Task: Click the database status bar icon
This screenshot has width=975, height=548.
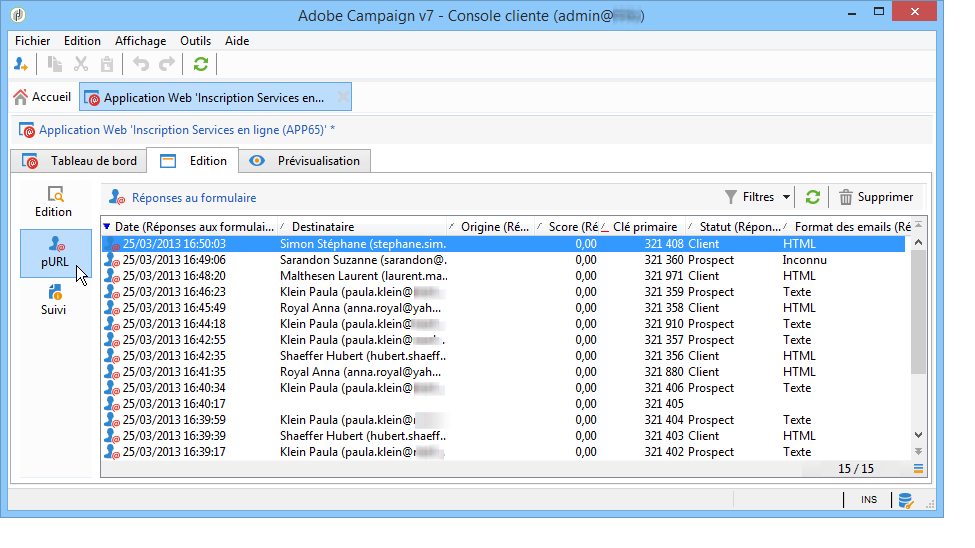Action: [906, 500]
